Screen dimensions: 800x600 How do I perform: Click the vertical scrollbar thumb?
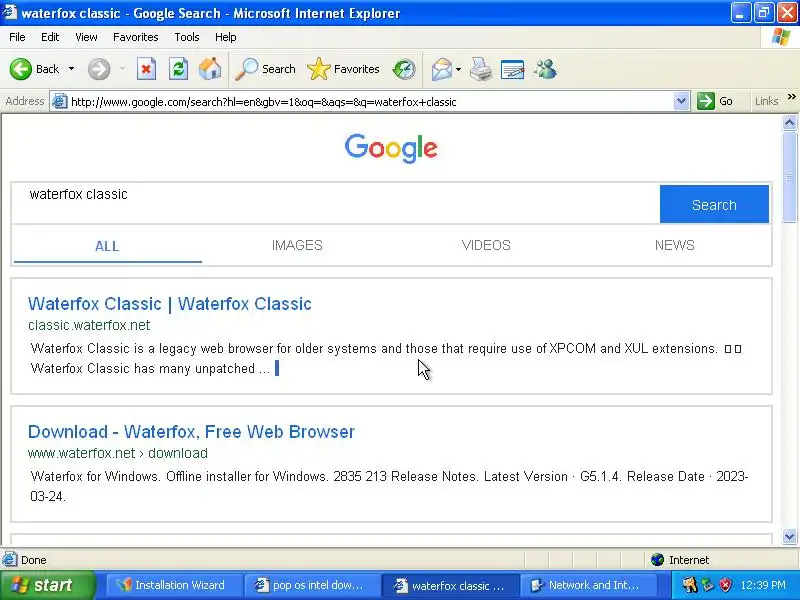coord(789,177)
